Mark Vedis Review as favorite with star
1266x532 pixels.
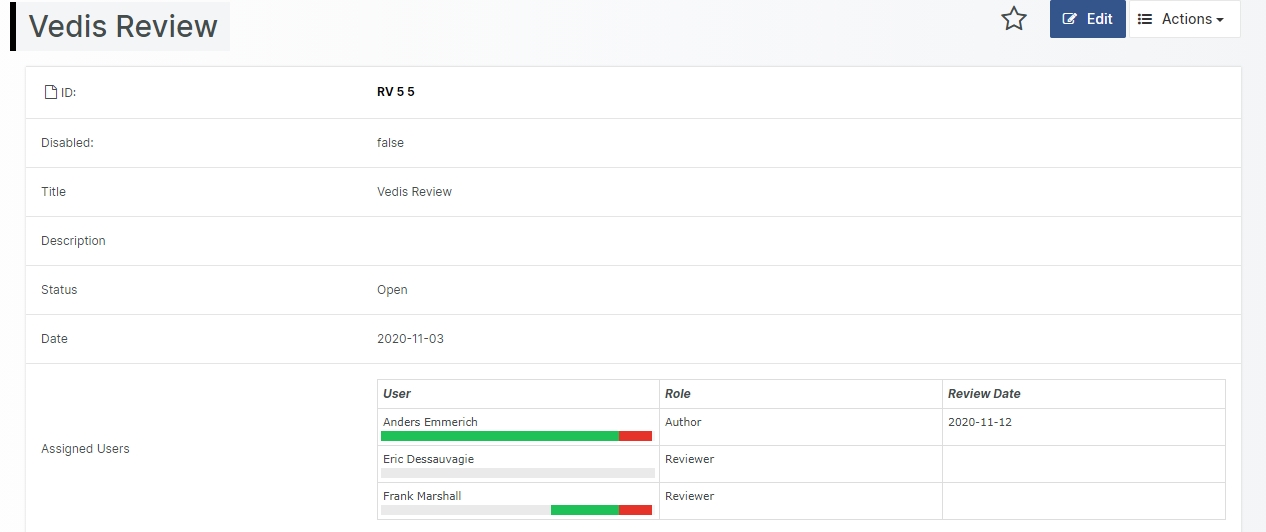coord(1014,19)
